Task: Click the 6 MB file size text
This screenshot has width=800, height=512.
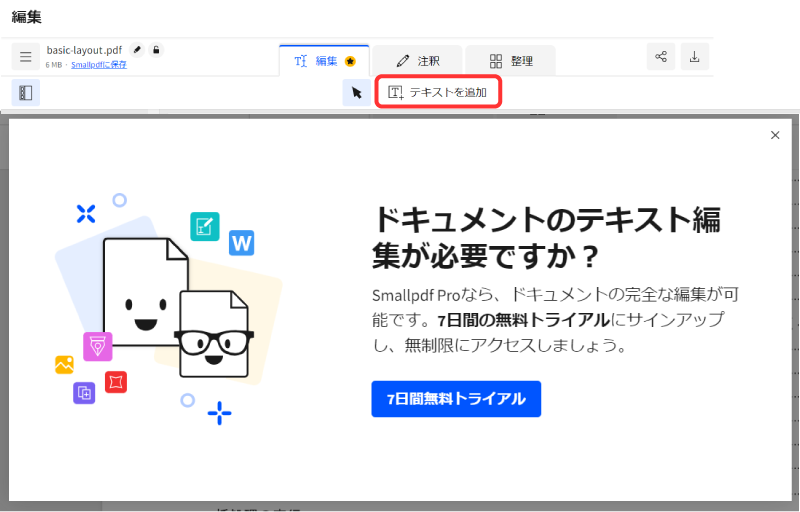Action: pyautogui.click(x=54, y=65)
